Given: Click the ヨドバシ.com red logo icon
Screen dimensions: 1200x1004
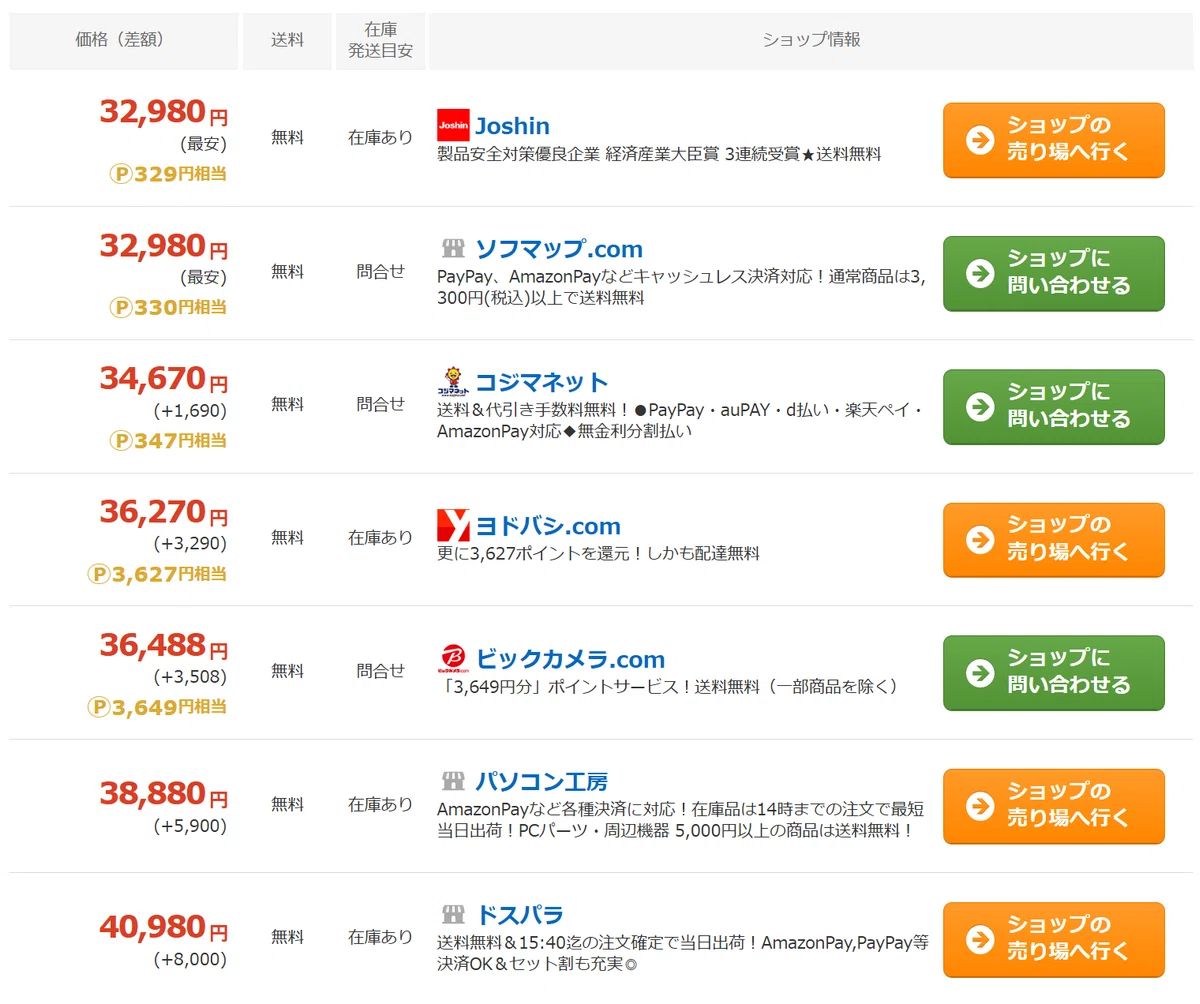Looking at the screenshot, I should 453,525.
